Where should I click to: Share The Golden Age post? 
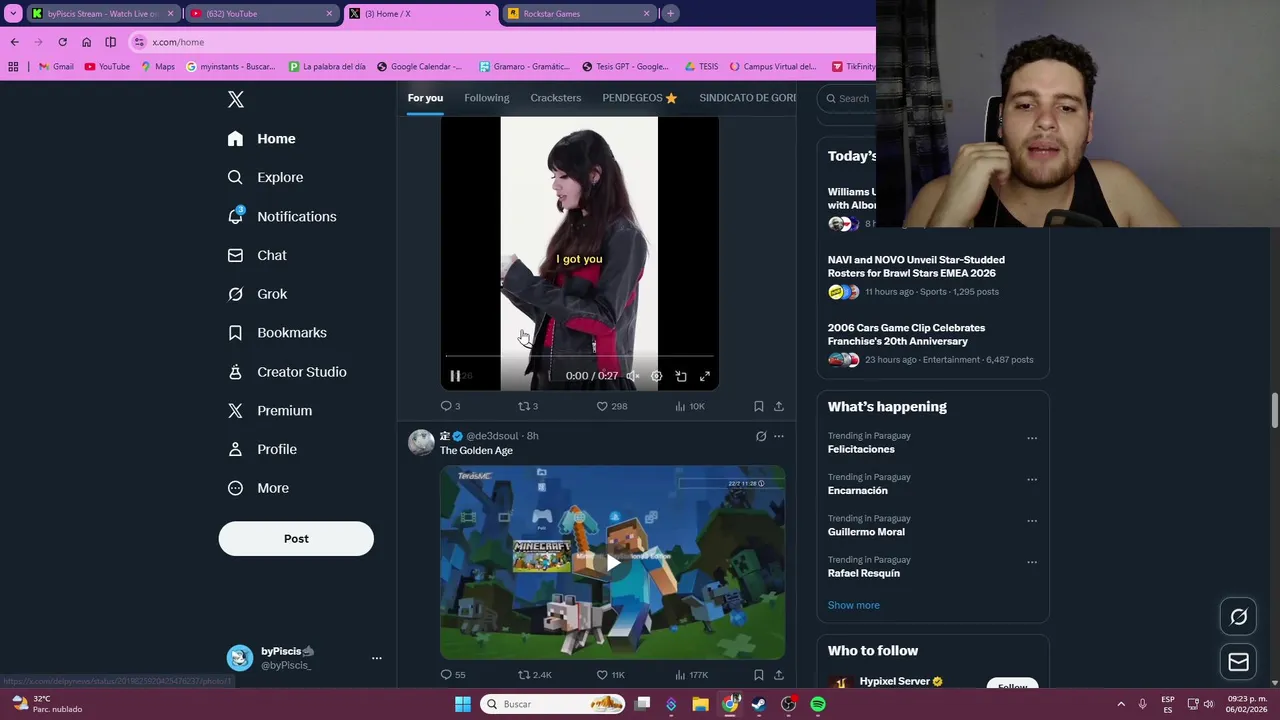779,675
